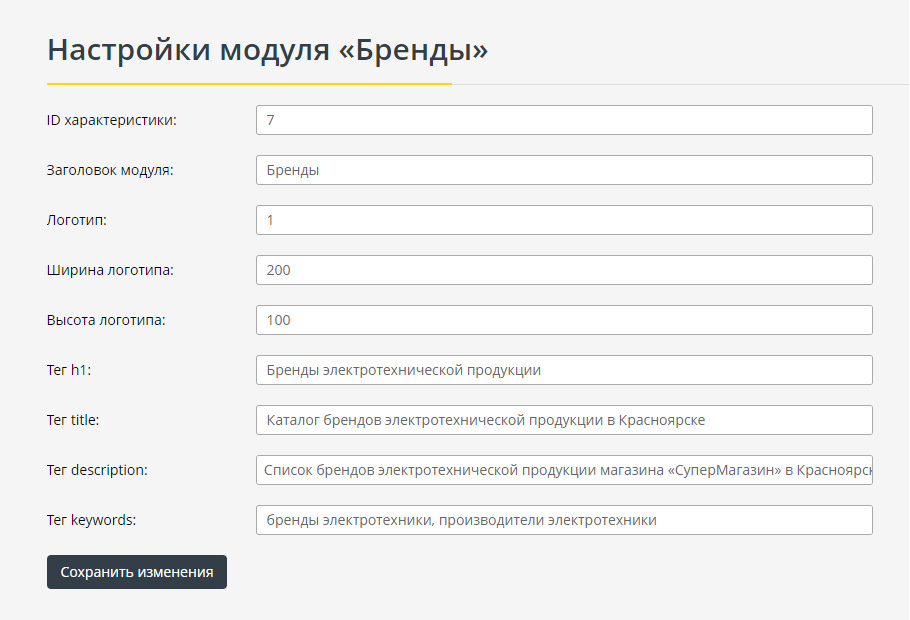Click the label Тег description

[x=97, y=469]
